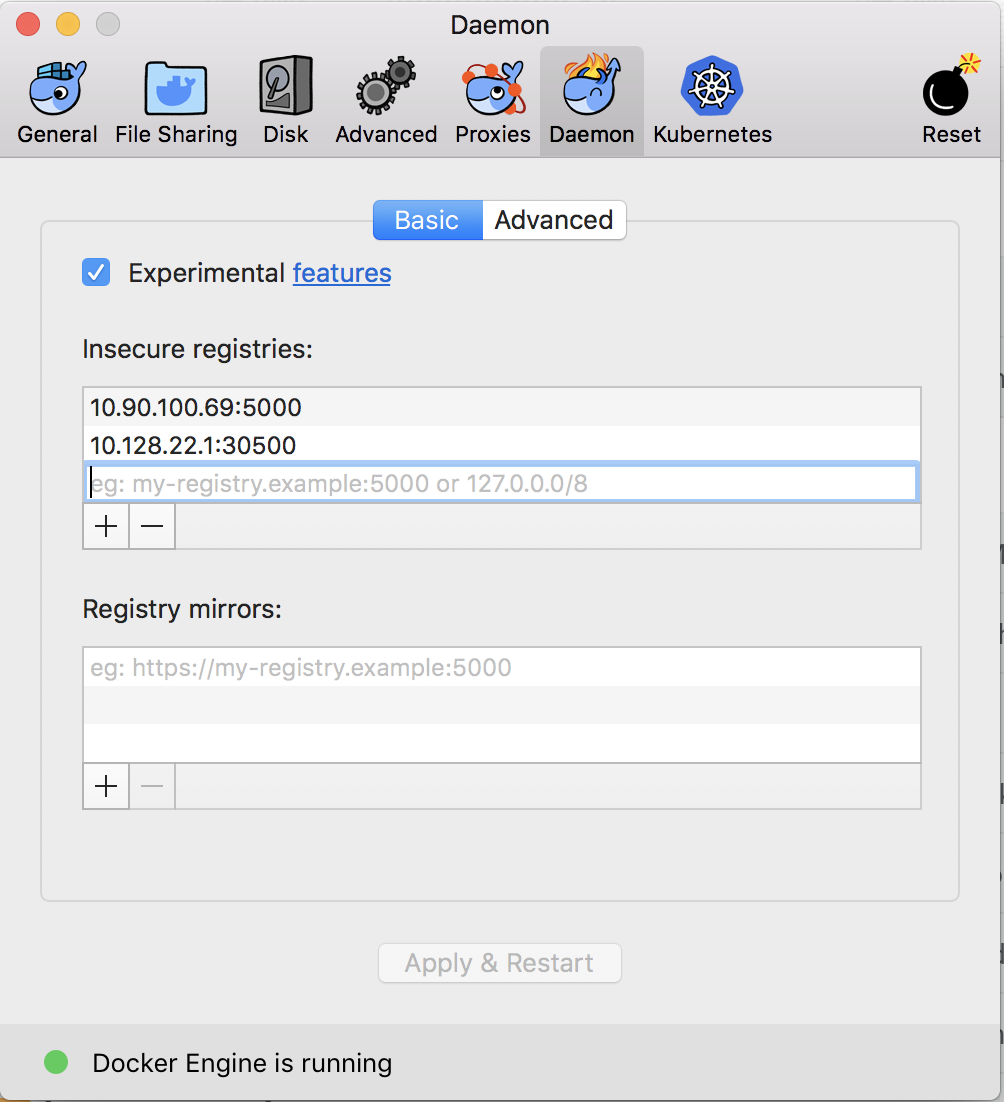Click the Docker Engine is running text
The width and height of the screenshot is (1004, 1102).
242,1063
